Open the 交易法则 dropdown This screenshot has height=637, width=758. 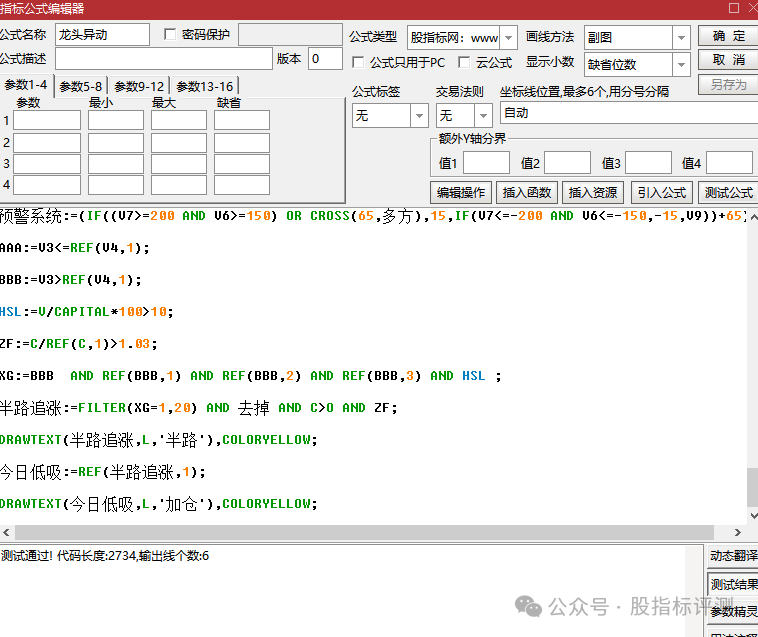coord(483,116)
